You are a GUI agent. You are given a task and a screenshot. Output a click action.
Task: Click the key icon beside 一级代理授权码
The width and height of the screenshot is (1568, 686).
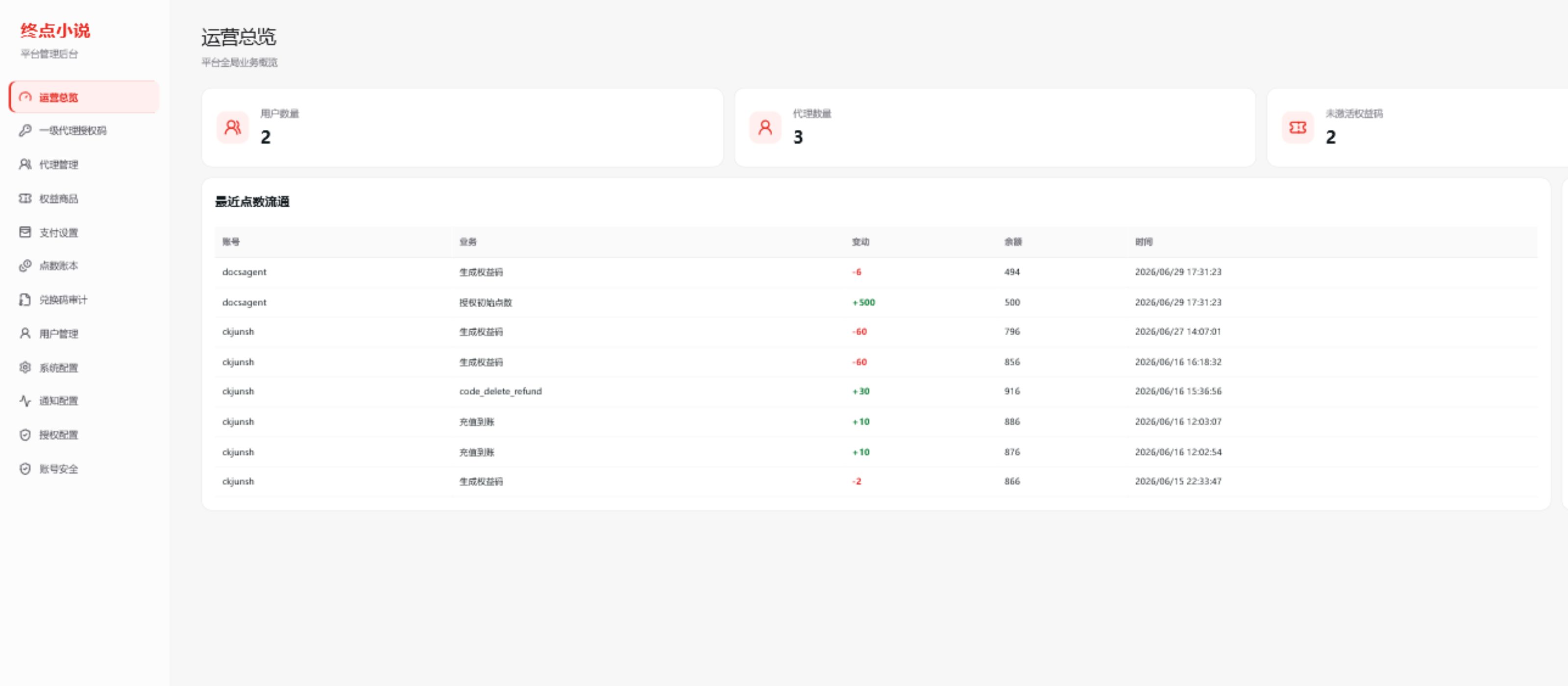coord(25,130)
